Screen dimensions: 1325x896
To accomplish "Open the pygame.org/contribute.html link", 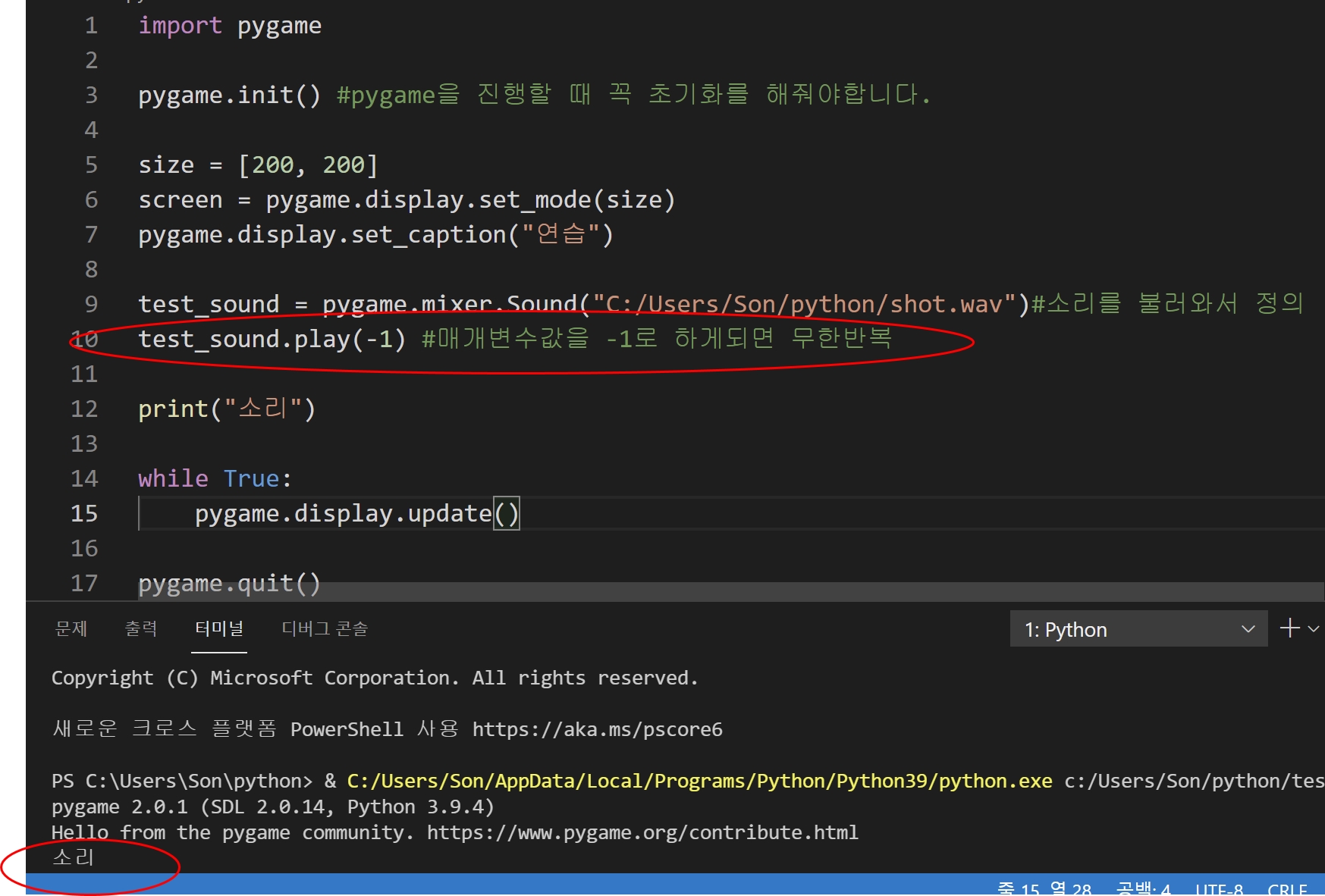I will click(642, 832).
